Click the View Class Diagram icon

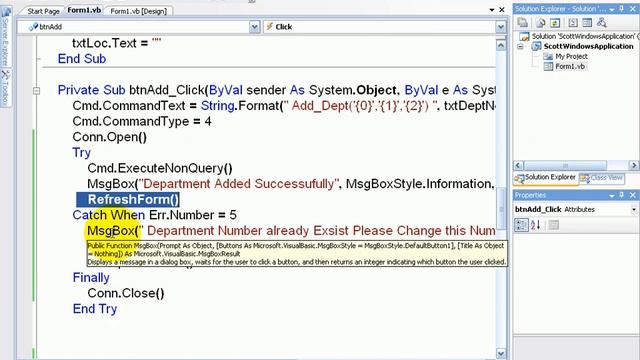coord(602,23)
